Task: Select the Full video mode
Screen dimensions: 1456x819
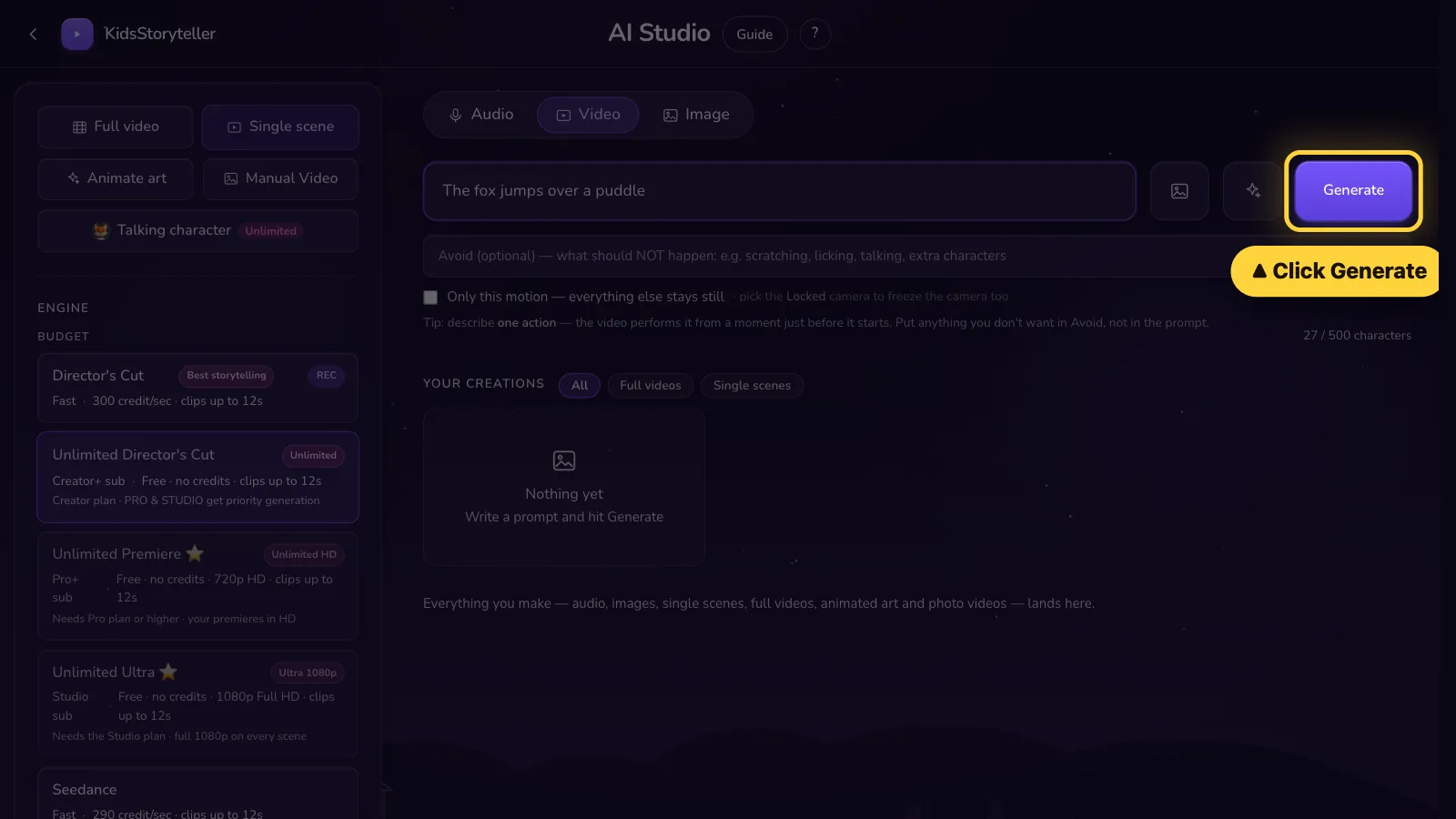Action: tap(116, 126)
